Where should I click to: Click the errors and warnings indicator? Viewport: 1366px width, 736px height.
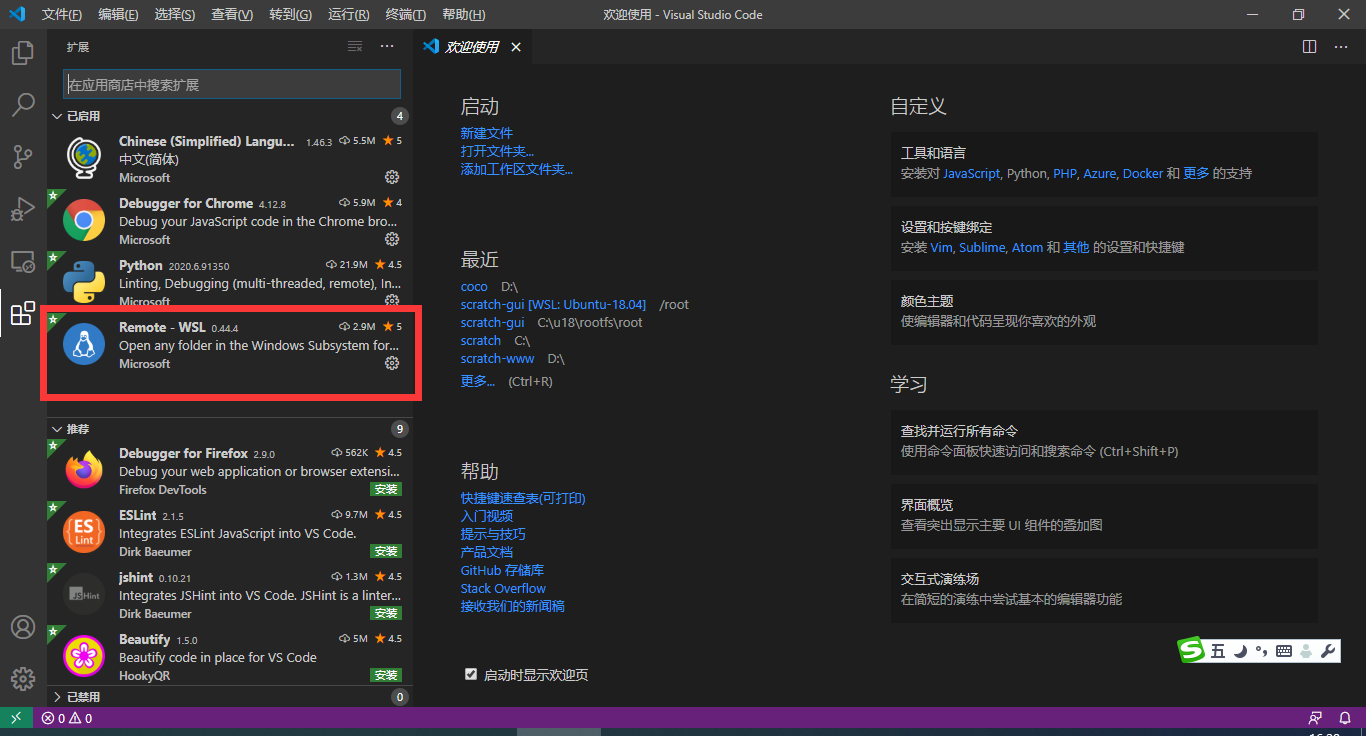click(x=66, y=718)
